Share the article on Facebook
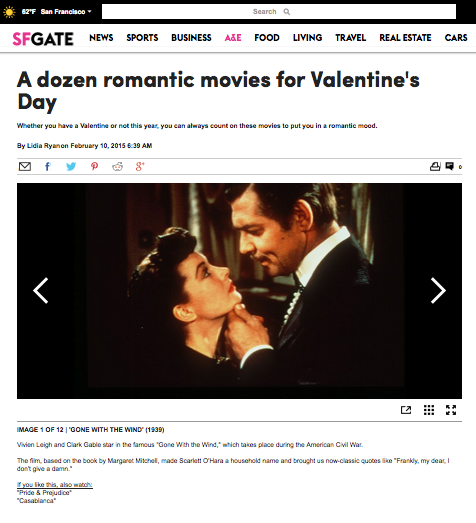The width and height of the screenshot is (476, 523). click(48, 166)
